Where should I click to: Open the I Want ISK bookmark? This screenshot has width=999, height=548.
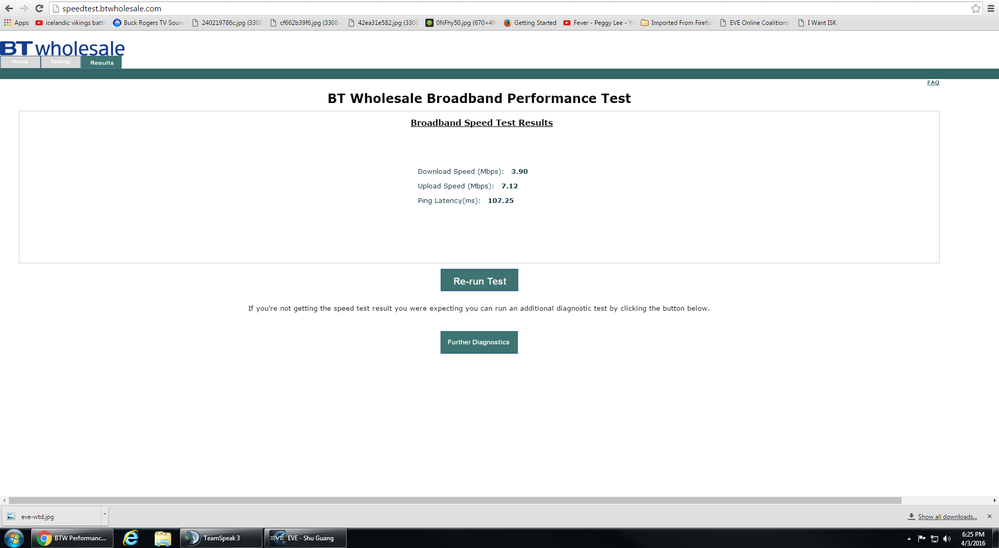pos(817,22)
